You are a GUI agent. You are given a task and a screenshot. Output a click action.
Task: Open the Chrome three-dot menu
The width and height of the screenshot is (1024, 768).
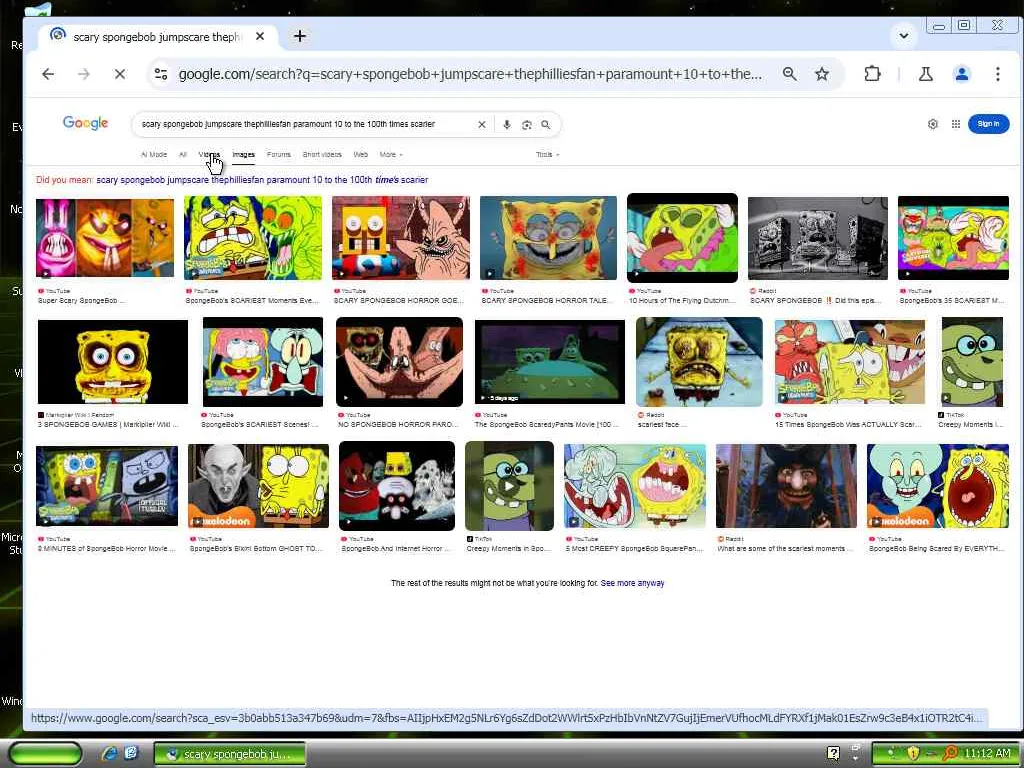coord(997,74)
